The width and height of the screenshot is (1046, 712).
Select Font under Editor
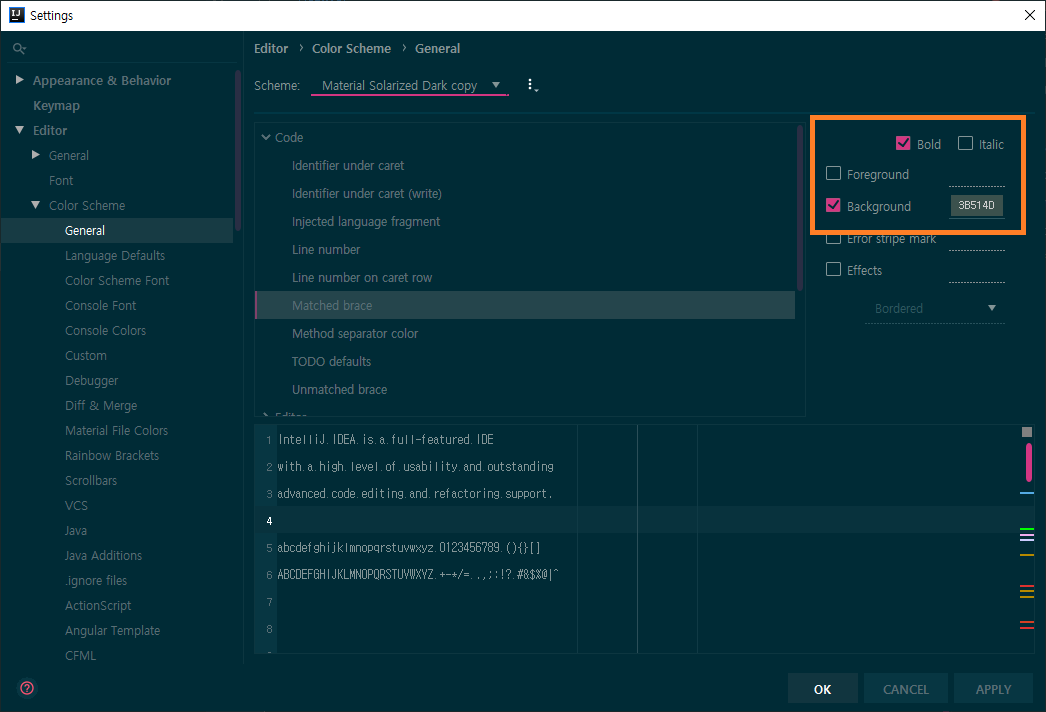pyautogui.click(x=61, y=180)
